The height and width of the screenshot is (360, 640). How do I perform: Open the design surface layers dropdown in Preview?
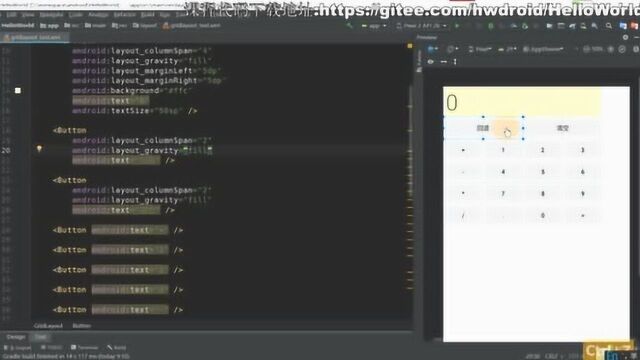click(432, 49)
